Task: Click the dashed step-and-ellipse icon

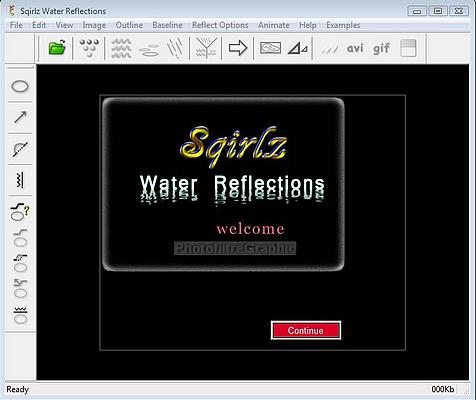Action: coord(20,263)
